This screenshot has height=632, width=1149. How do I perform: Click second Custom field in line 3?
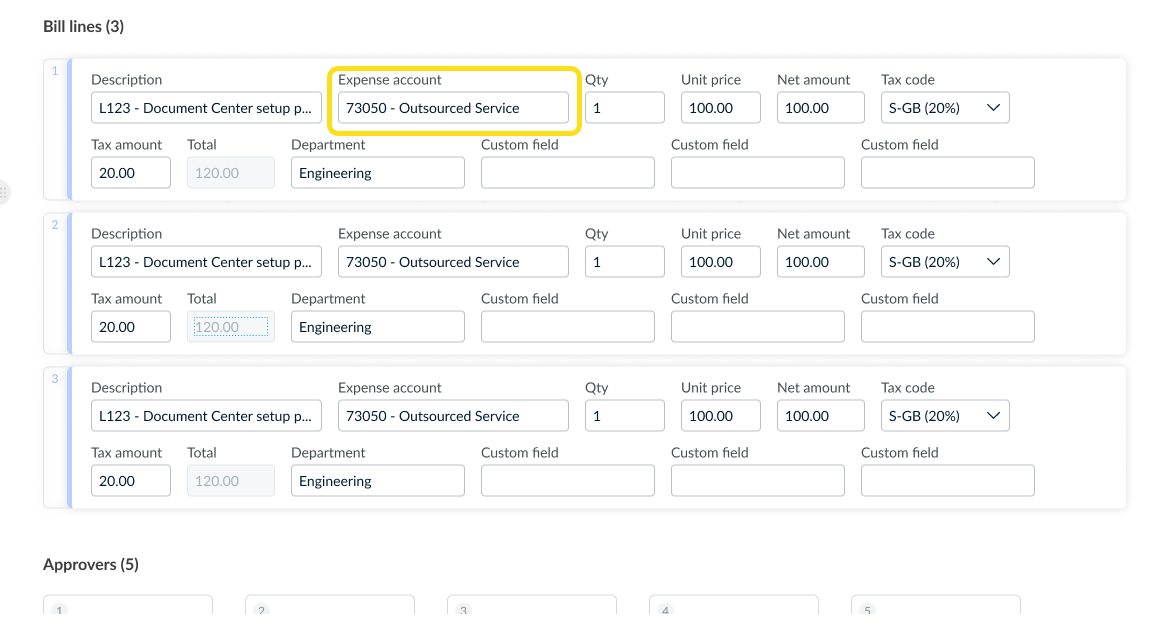click(x=758, y=481)
